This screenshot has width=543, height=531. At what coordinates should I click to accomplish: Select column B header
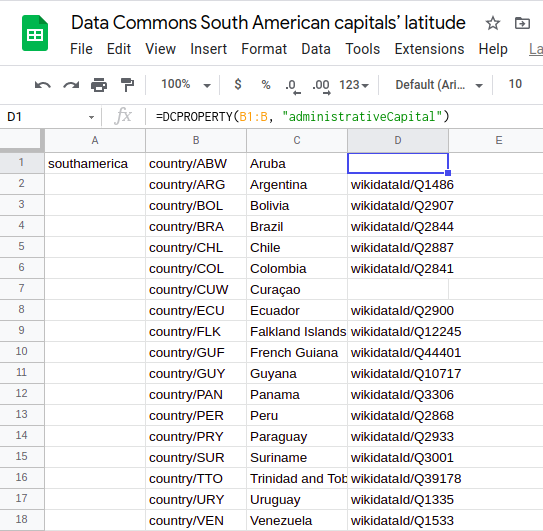click(196, 140)
